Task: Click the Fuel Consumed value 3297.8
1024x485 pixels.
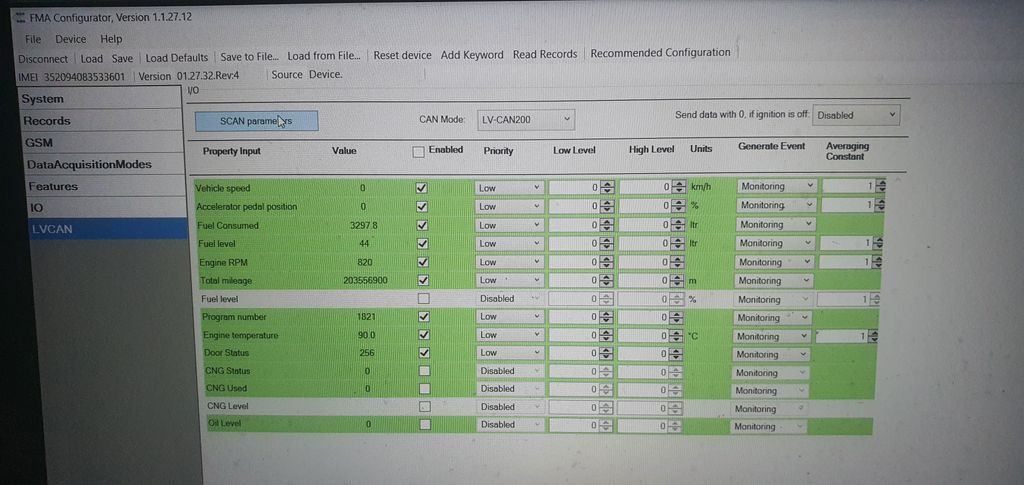Action: [x=364, y=225]
